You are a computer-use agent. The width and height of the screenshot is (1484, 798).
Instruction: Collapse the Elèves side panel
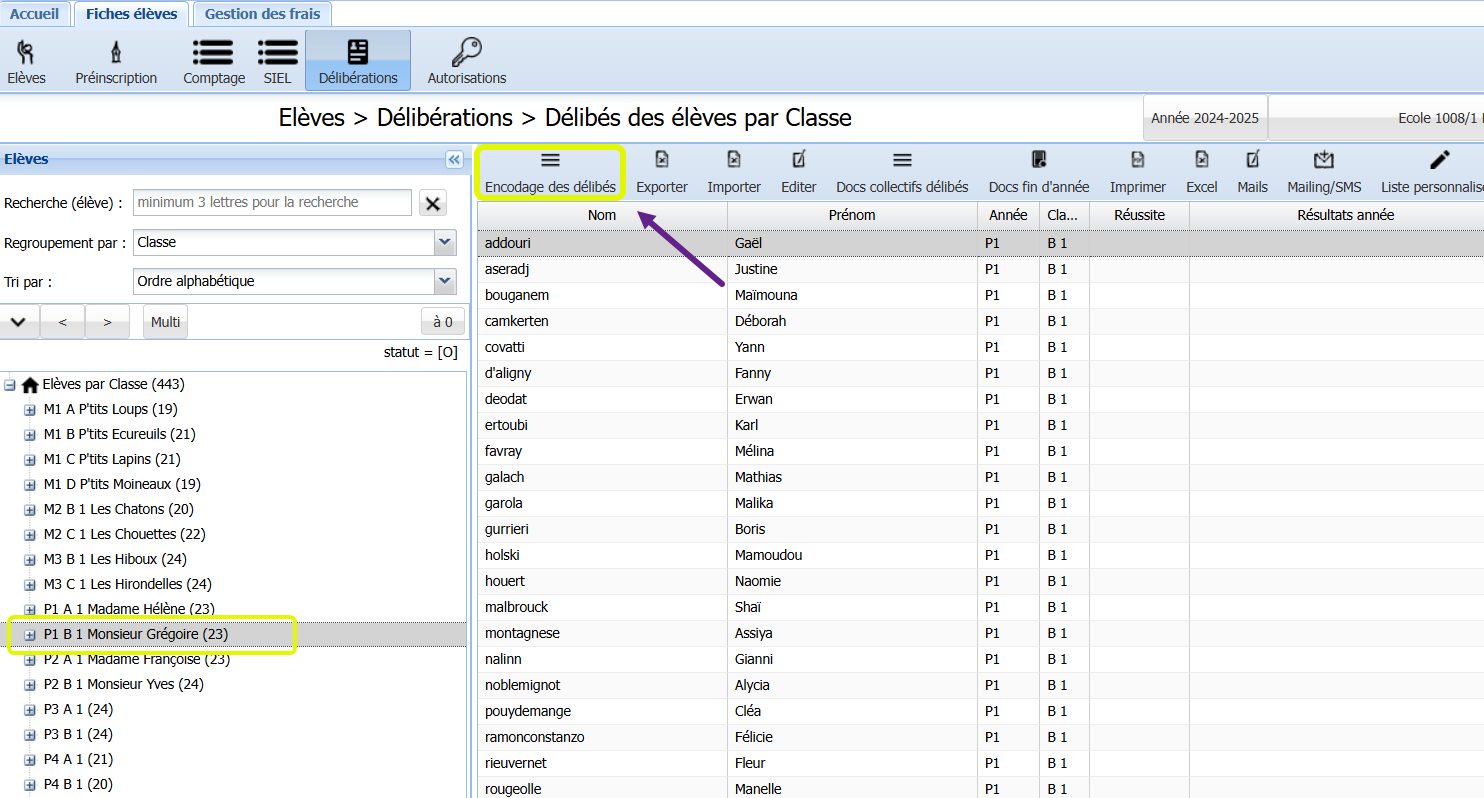pyautogui.click(x=454, y=159)
